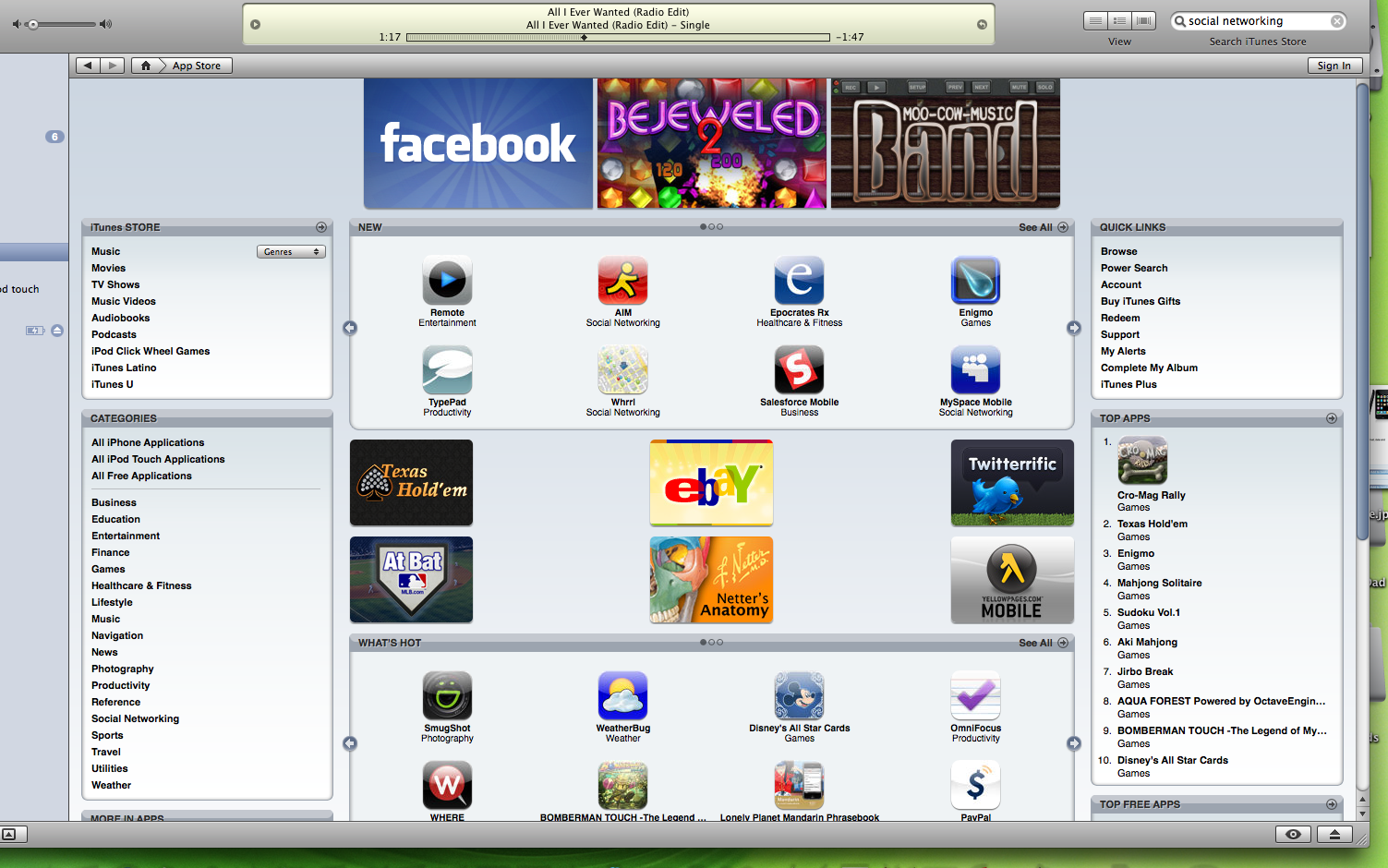The width and height of the screenshot is (1388, 868).
Task: Click the magnifier icon in search field
Action: [x=1180, y=21]
